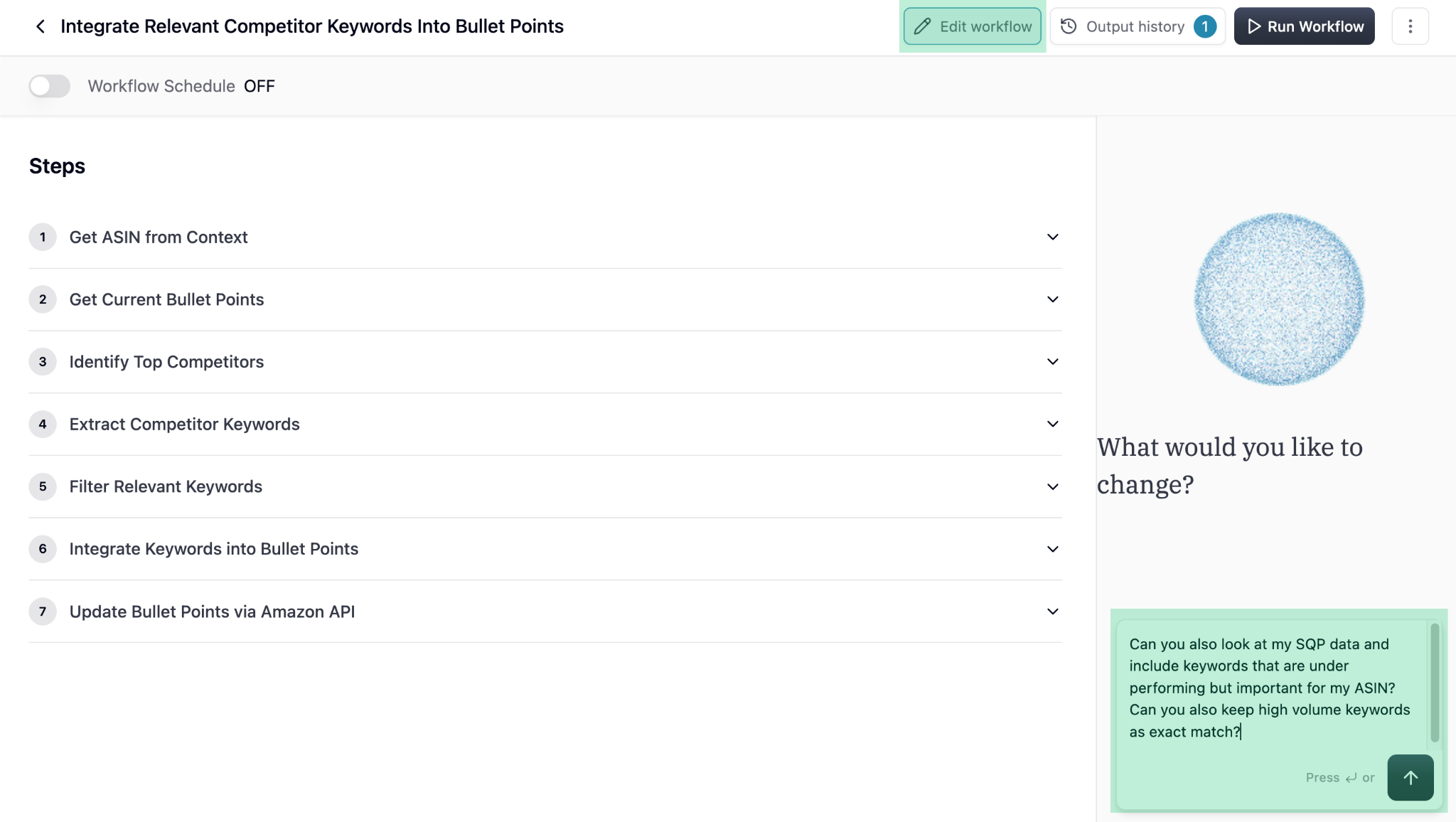The height and width of the screenshot is (822, 1456).
Task: Click step number 1 badge
Action: tap(43, 237)
